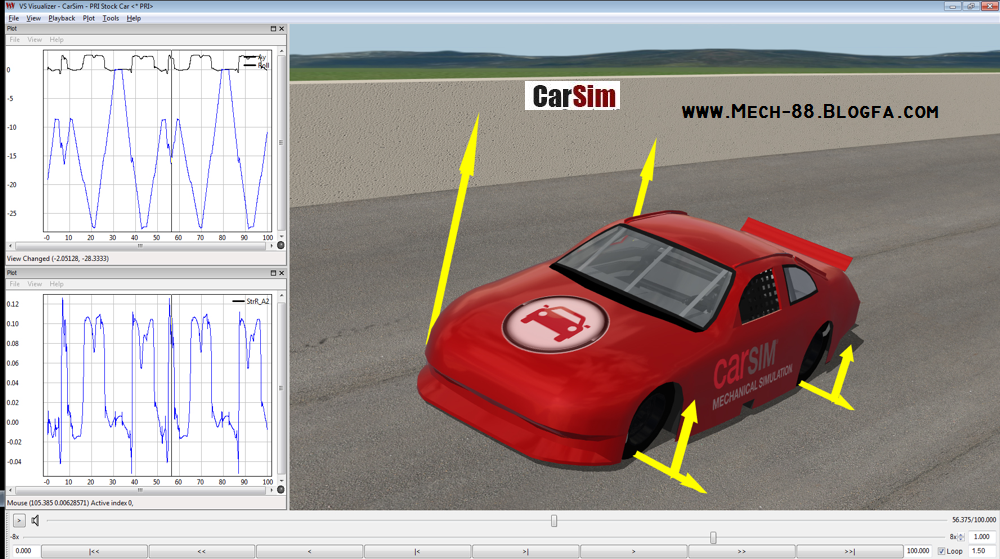The width and height of the screenshot is (1000, 559).
Task: Click the Roll legend entry in upper plot
Action: tap(256, 65)
